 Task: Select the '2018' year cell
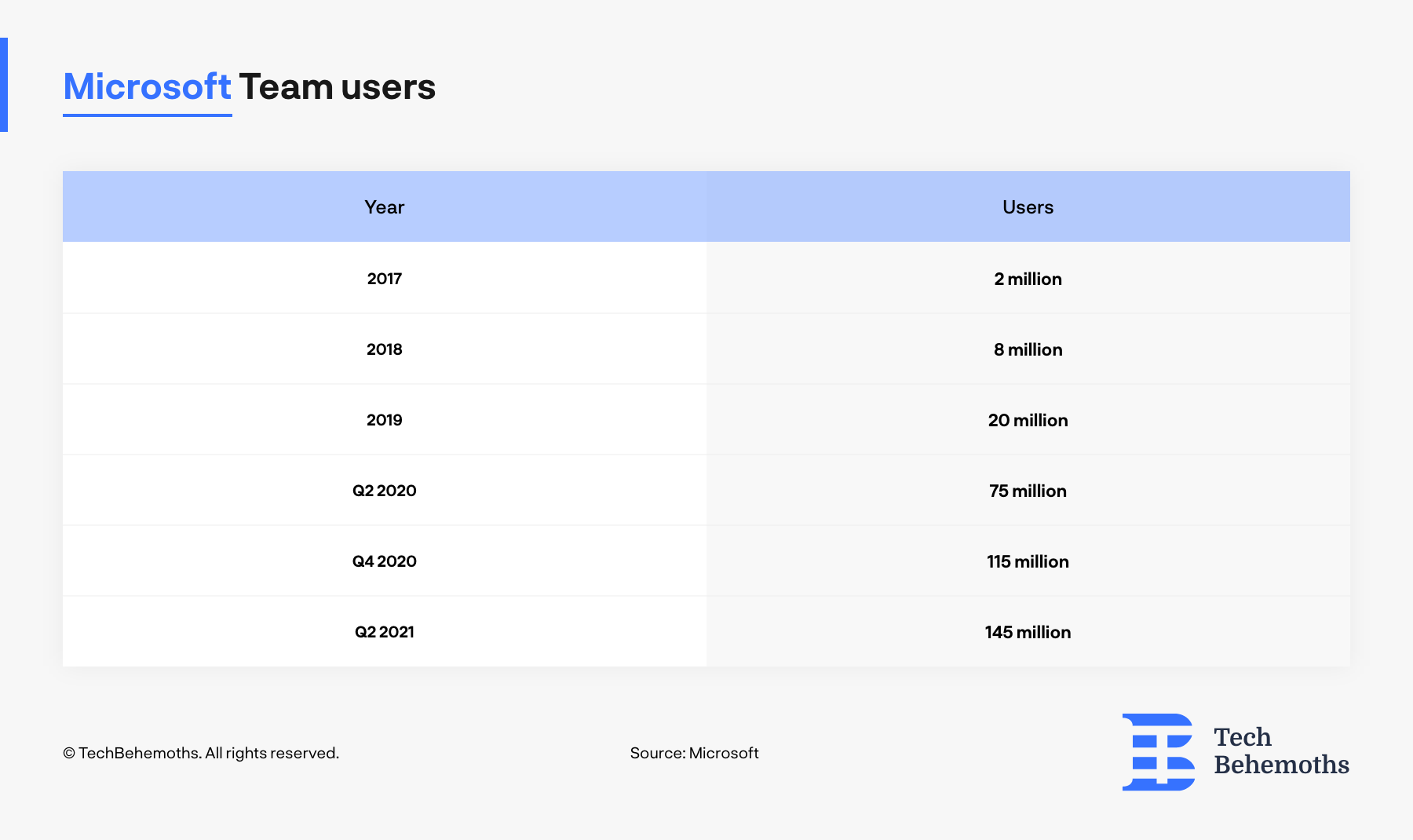(385, 349)
